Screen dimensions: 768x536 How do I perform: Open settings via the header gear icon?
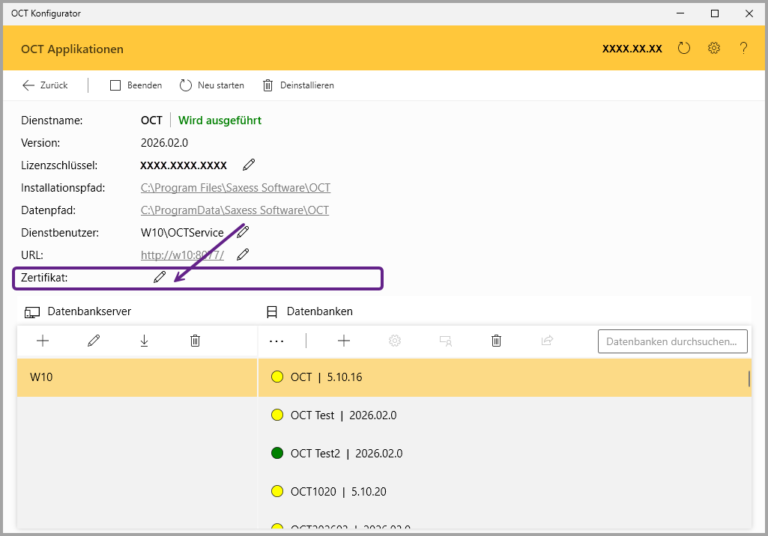pos(714,48)
